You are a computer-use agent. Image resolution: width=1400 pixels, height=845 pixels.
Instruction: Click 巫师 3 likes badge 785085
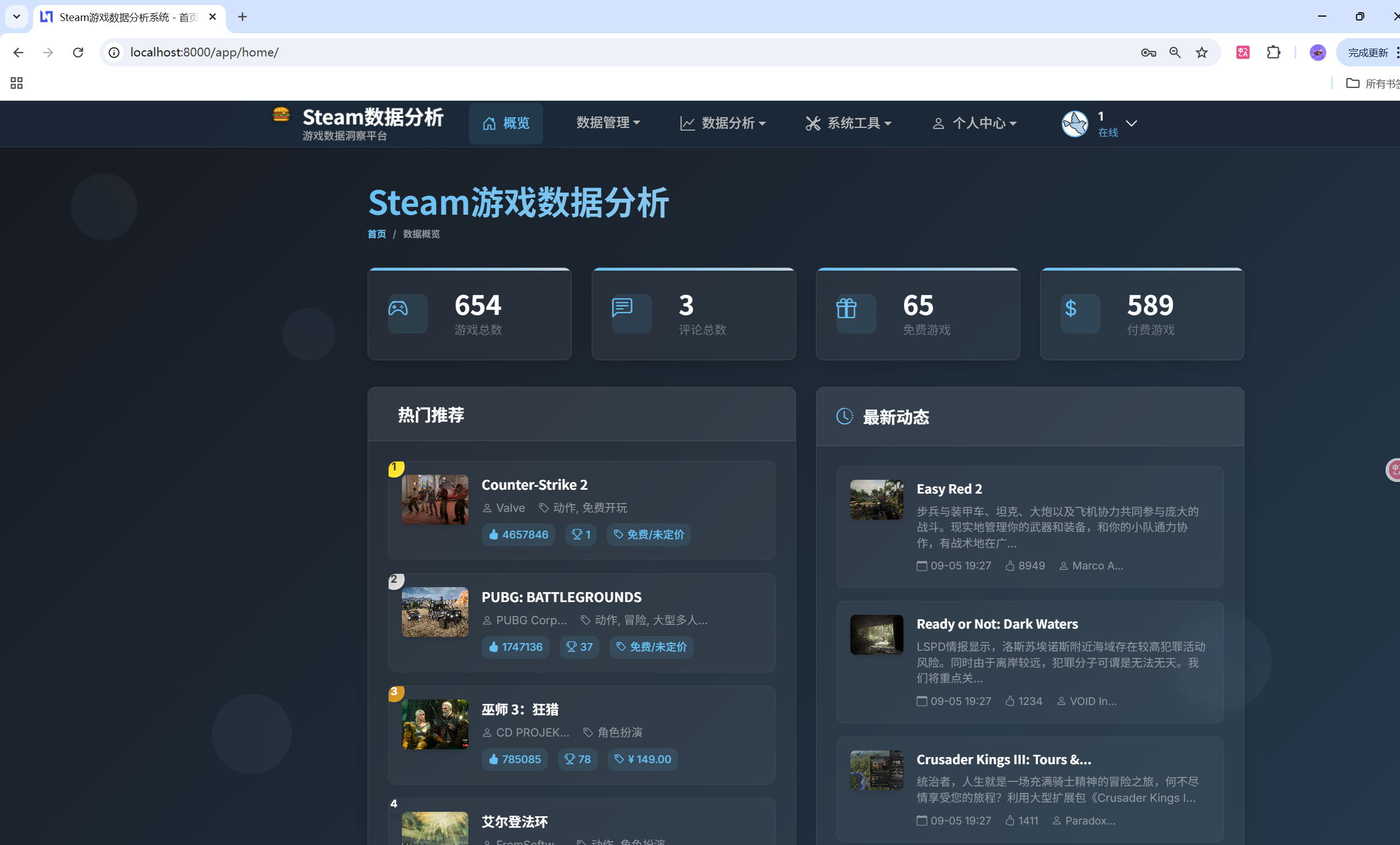(x=515, y=760)
